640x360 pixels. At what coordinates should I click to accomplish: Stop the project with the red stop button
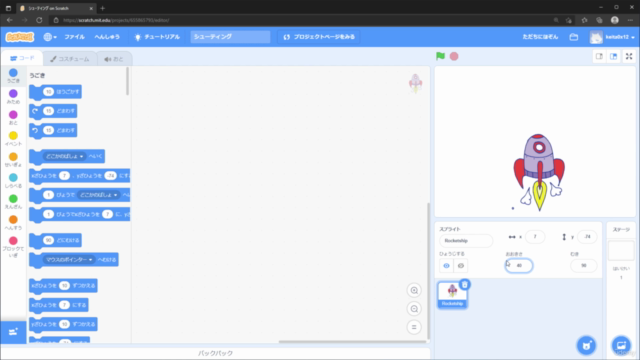coord(454,56)
